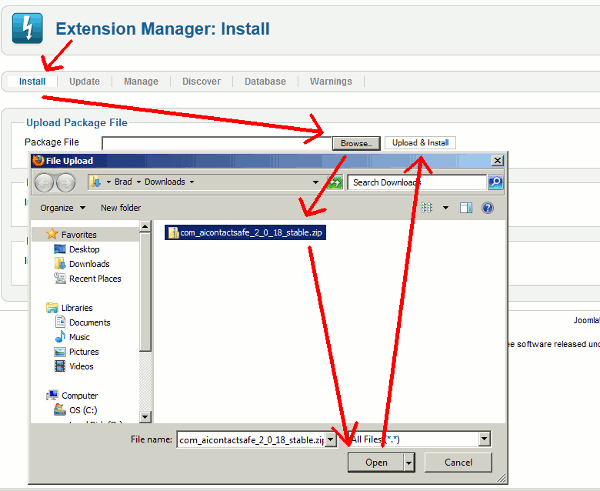Select com_aicontactsafe_2_0_18_stable.zip in file list
600x491 pixels.
pyautogui.click(x=245, y=233)
